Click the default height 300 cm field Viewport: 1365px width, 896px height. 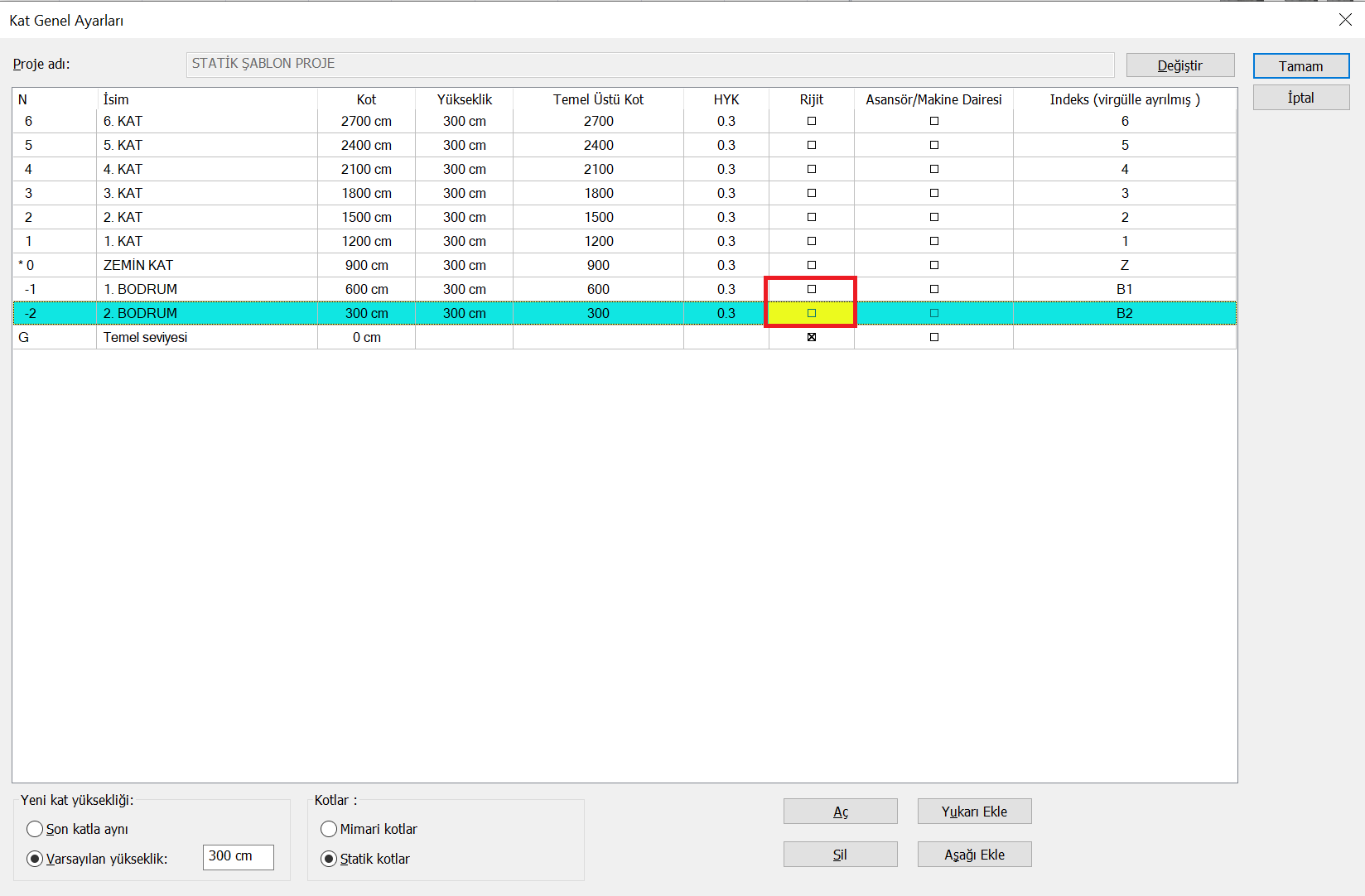(x=238, y=856)
